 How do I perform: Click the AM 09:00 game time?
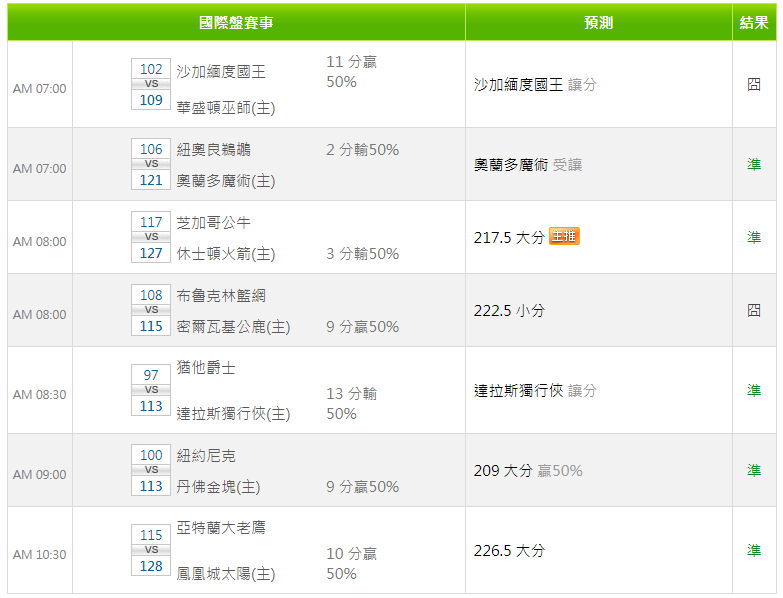[39, 474]
